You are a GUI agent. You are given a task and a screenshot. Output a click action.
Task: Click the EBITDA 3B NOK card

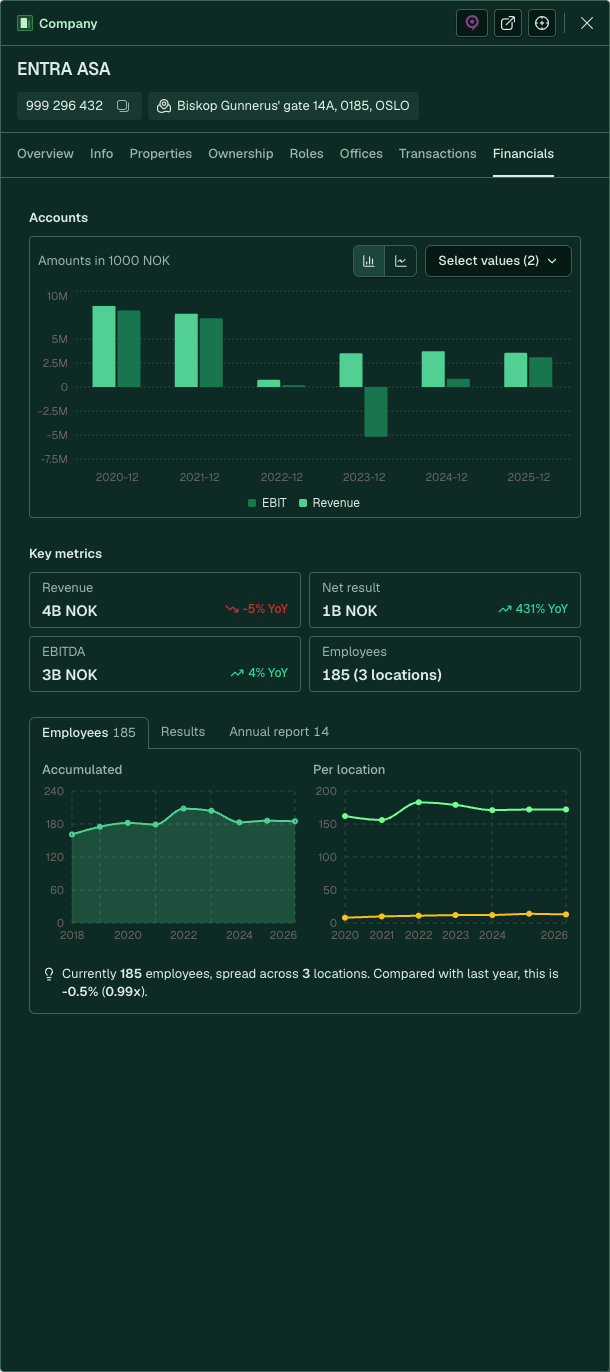(165, 664)
